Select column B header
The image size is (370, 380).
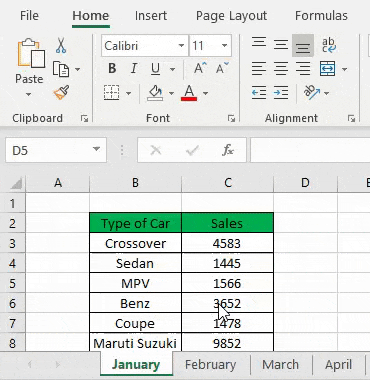135,183
